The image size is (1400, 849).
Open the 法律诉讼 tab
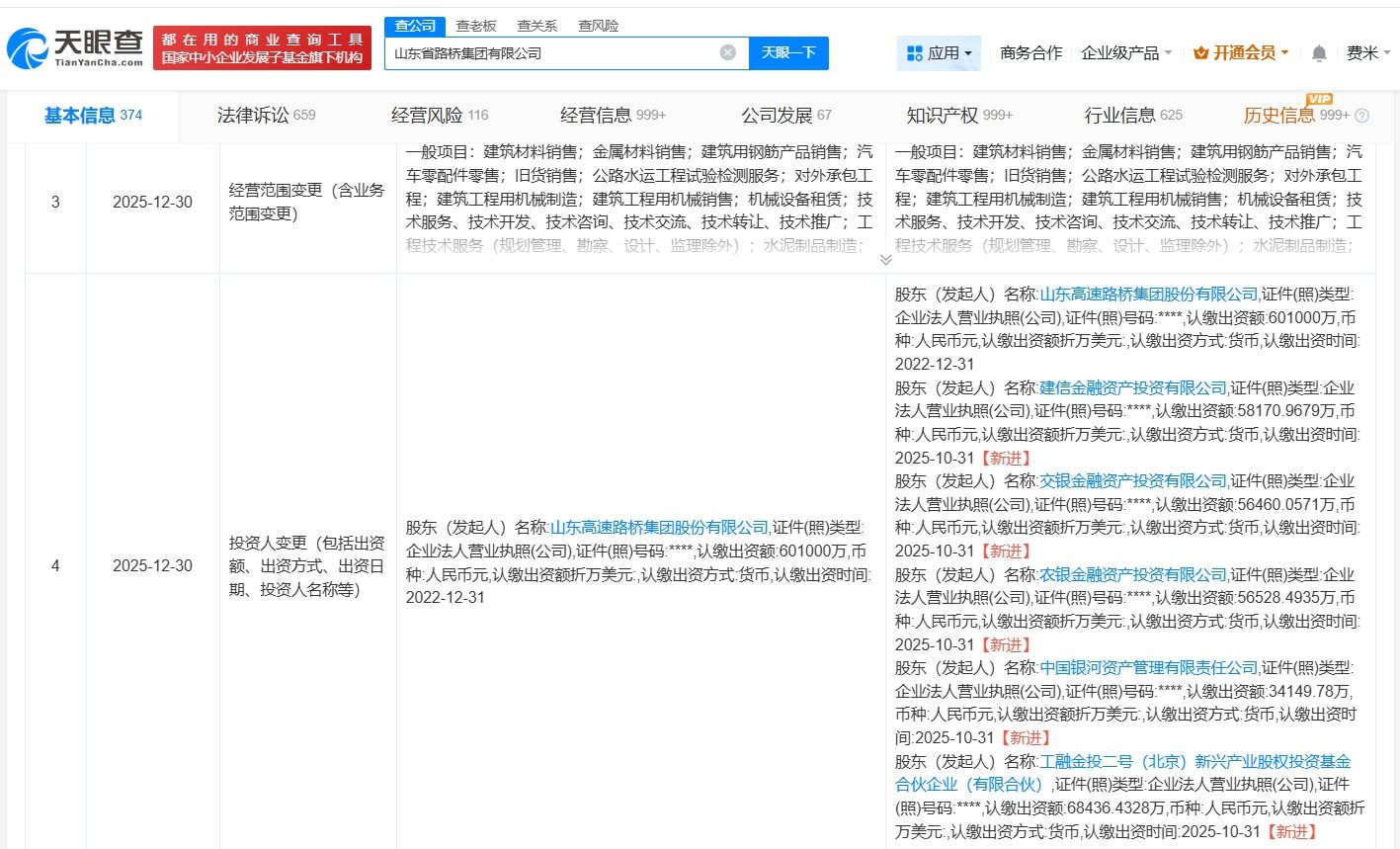tap(266, 116)
